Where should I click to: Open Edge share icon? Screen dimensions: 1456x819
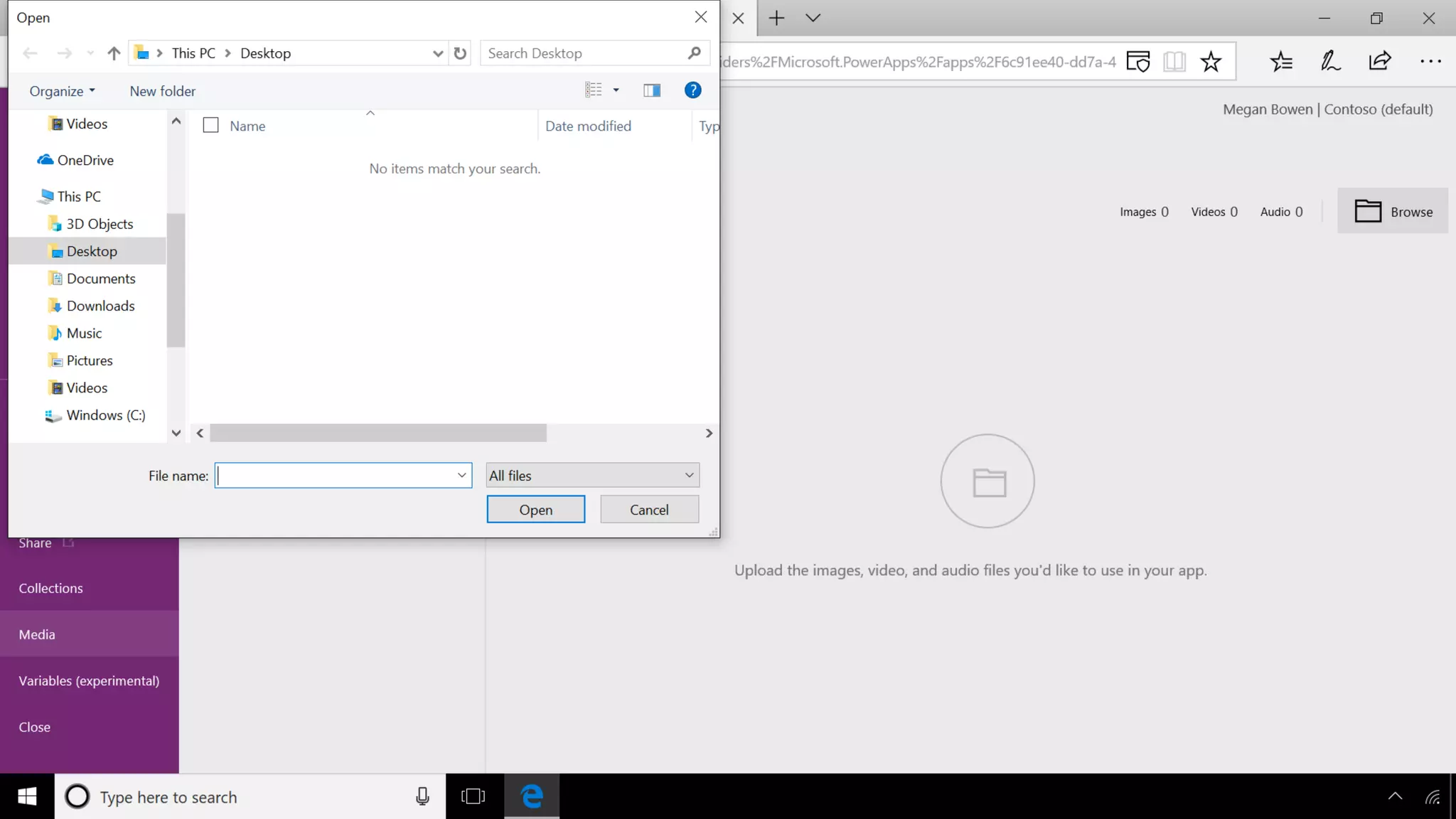click(x=1379, y=62)
